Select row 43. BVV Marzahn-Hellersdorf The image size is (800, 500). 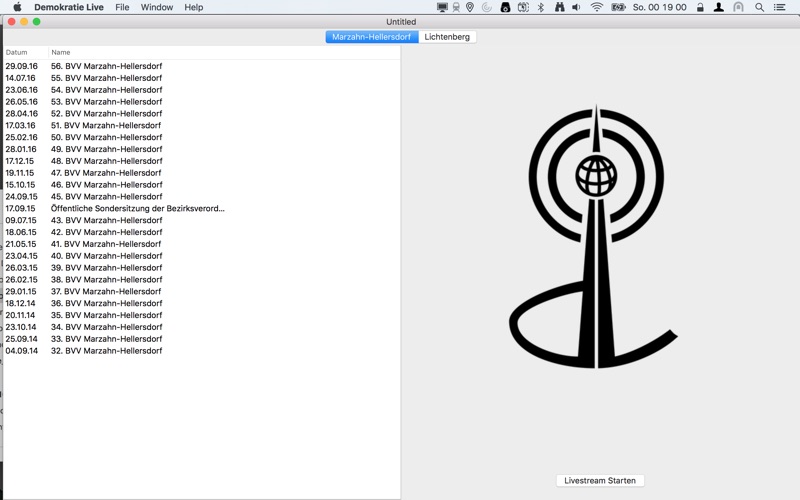[x=202, y=220]
